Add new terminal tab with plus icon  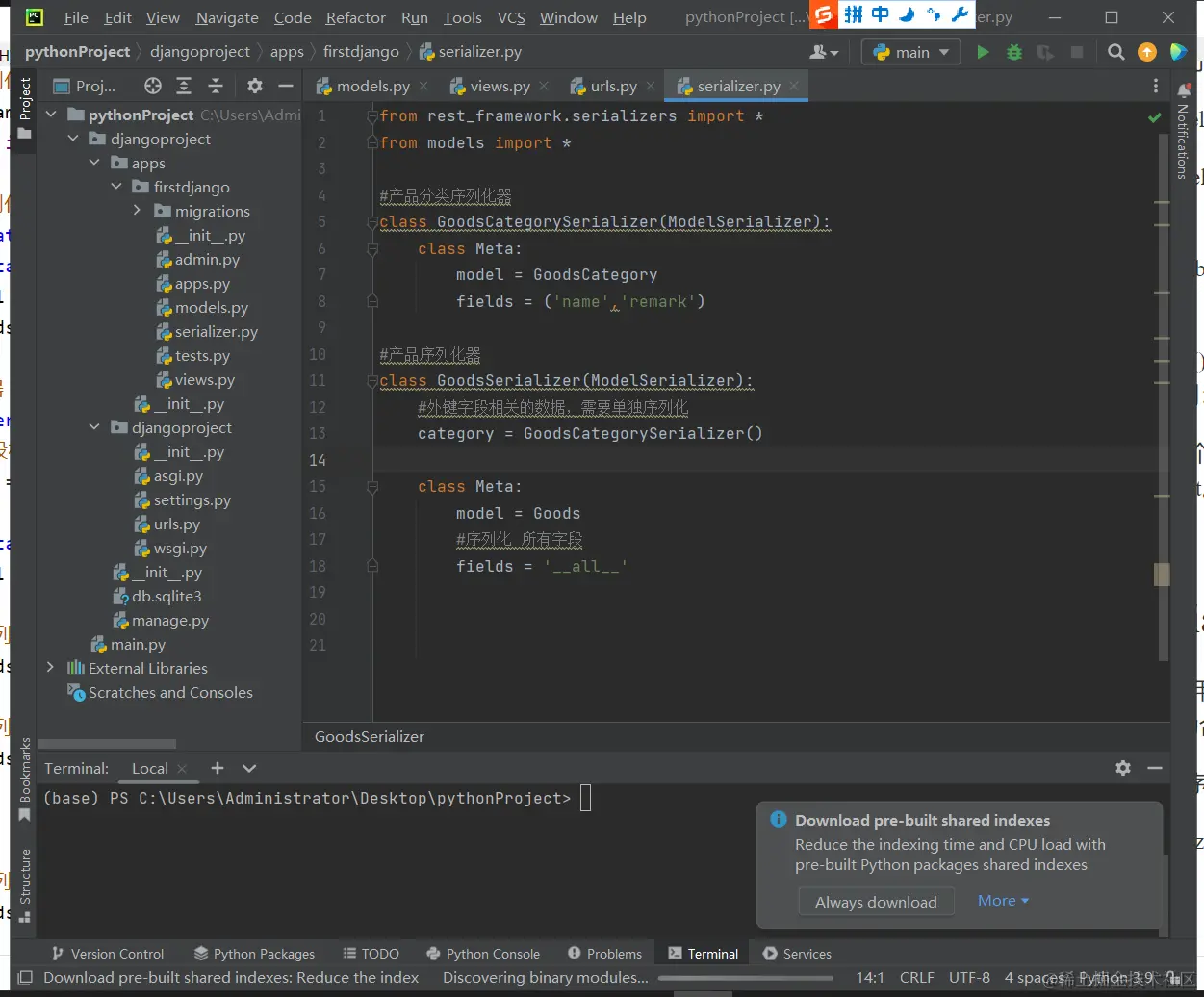pyautogui.click(x=218, y=768)
